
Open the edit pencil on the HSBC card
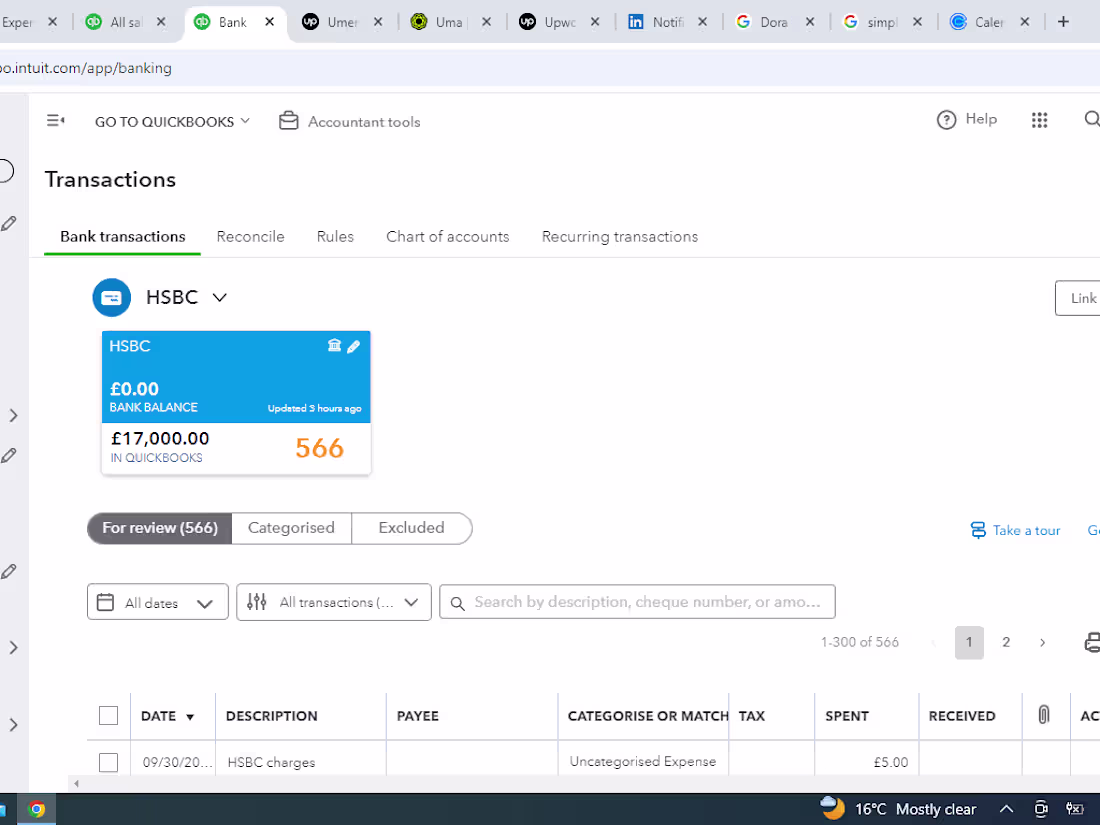click(x=353, y=346)
